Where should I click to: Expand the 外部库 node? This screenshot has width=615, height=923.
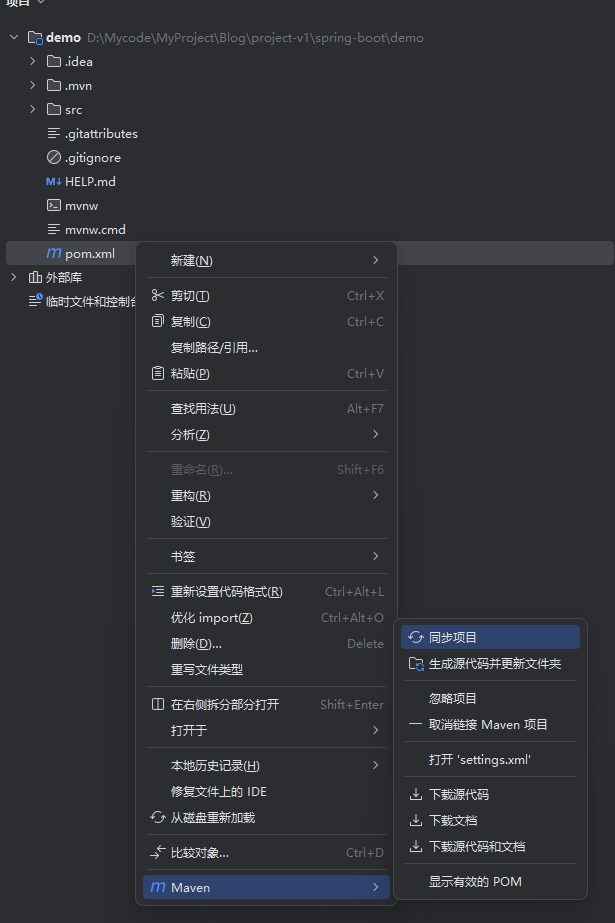point(14,278)
